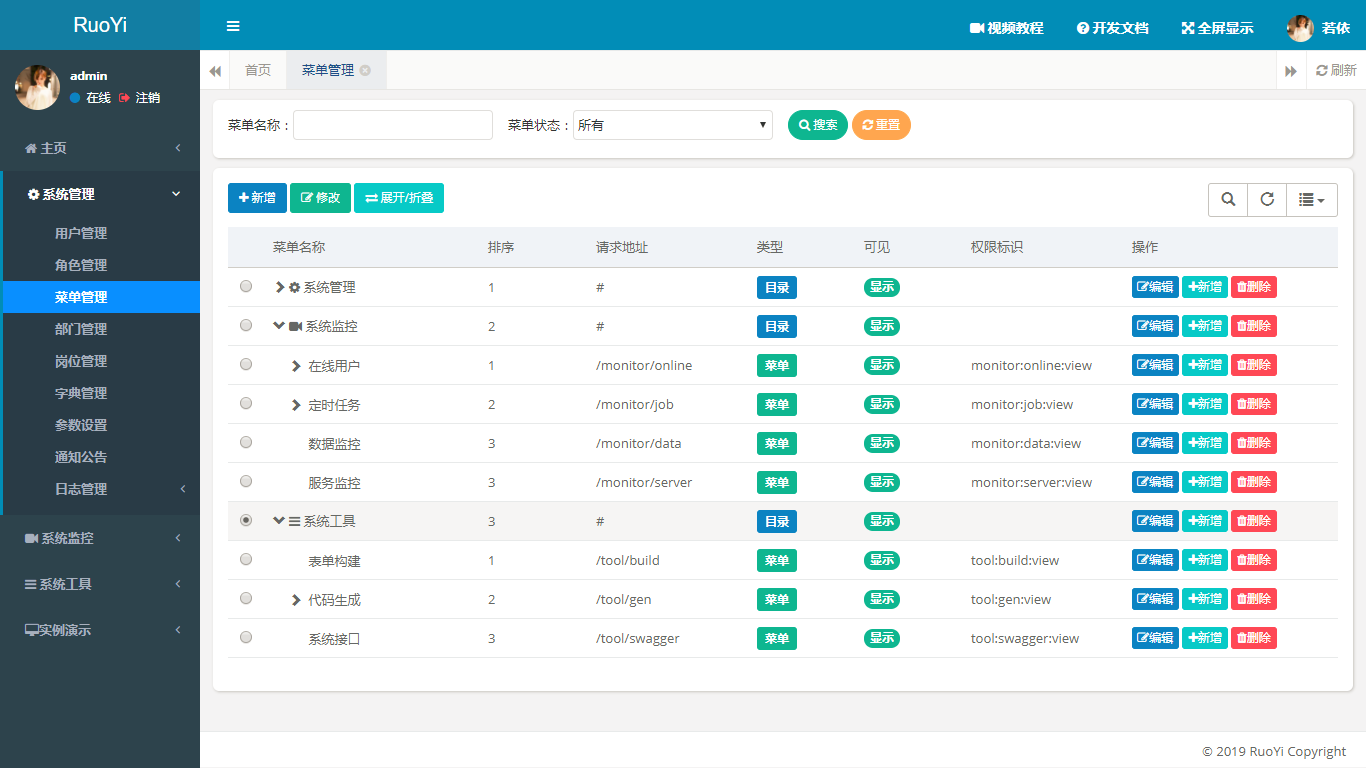Open the 菜单状态 status dropdown

(x=672, y=125)
